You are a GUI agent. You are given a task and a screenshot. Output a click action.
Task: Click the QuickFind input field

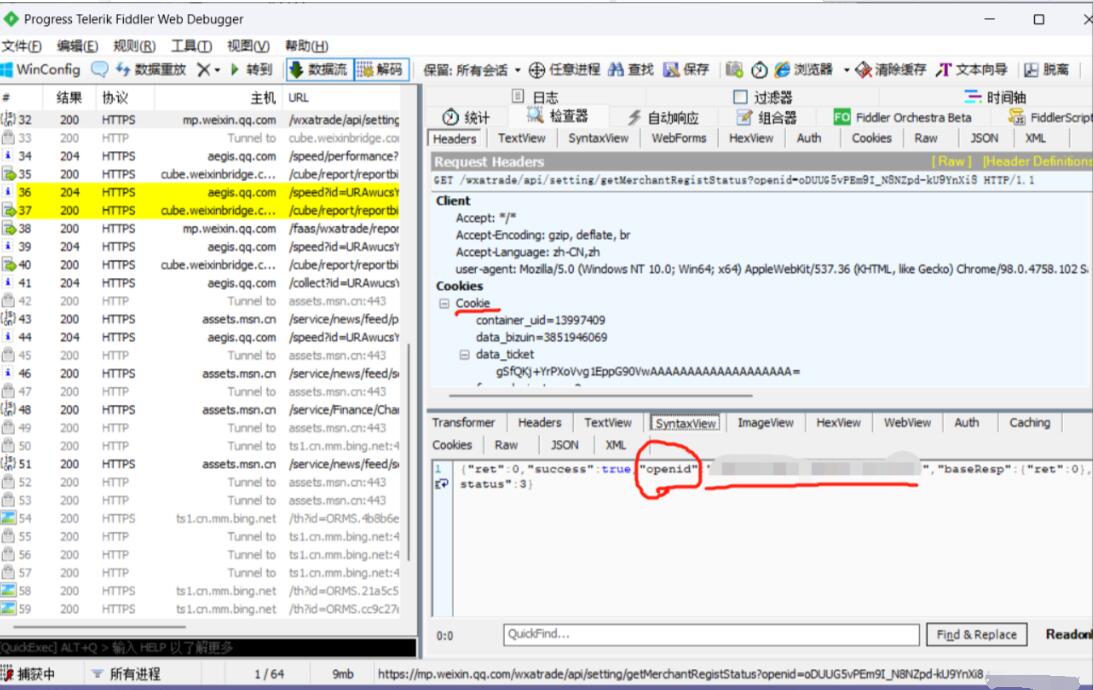[710, 635]
